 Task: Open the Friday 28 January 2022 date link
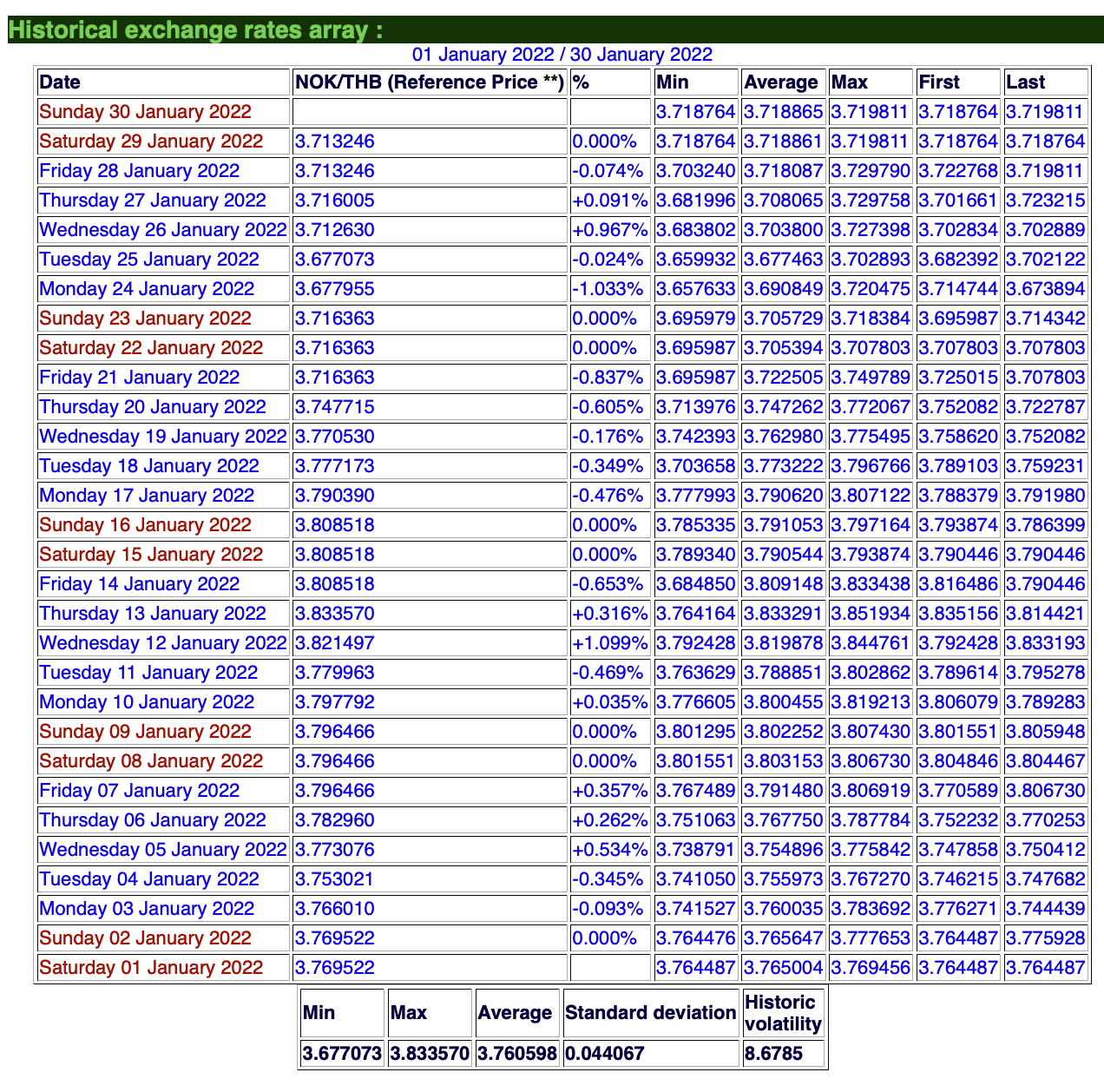(140, 171)
